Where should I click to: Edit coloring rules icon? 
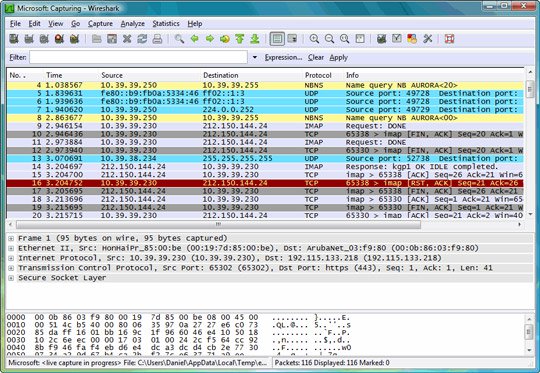412,39
